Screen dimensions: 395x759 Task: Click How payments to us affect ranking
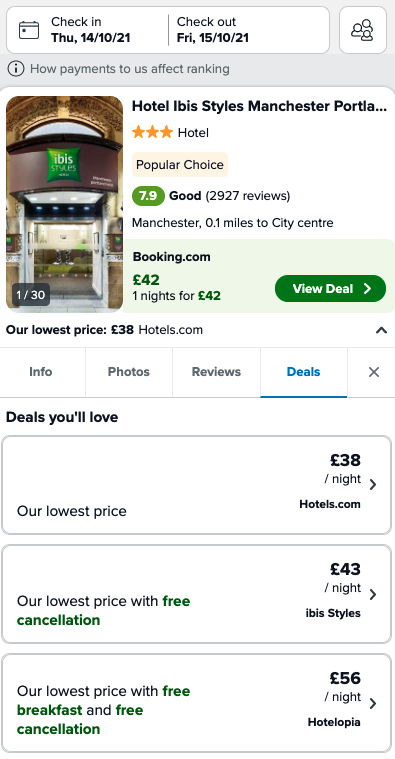130,69
